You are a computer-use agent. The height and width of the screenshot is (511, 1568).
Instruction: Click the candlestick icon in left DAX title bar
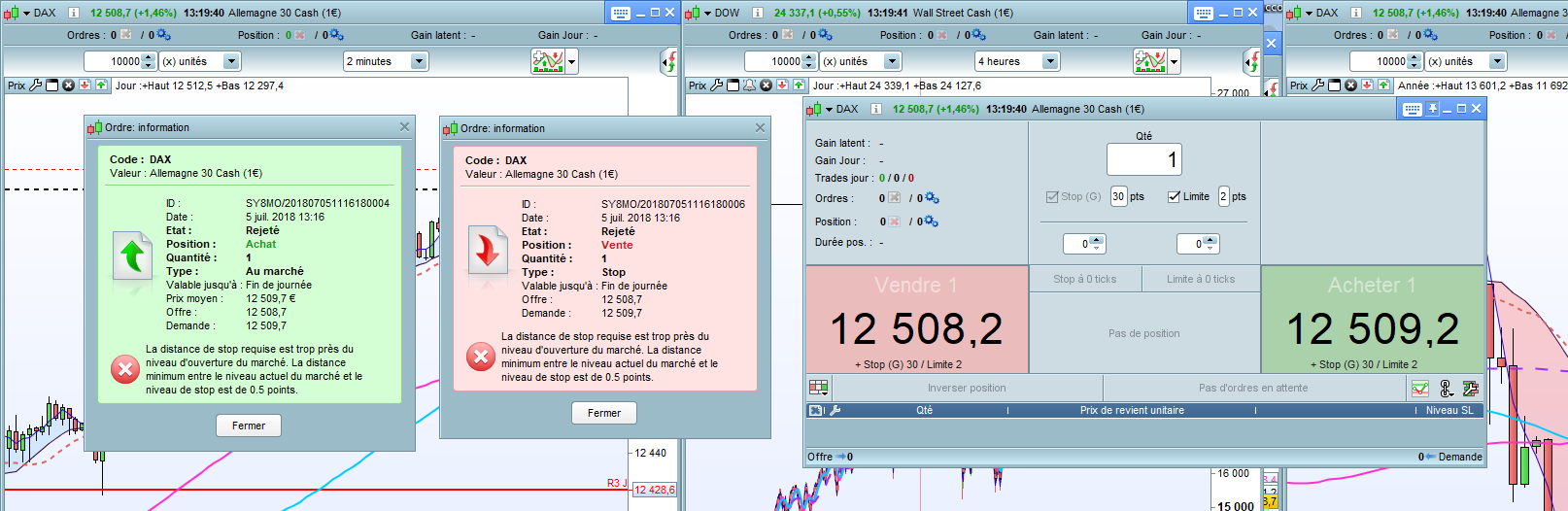pyautogui.click(x=13, y=14)
